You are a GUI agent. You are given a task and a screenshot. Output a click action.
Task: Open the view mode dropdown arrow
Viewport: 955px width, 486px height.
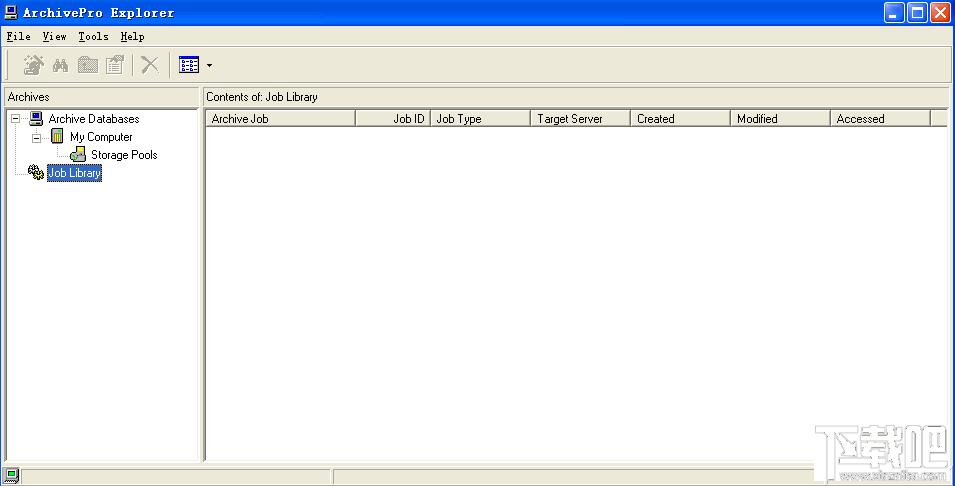210,65
